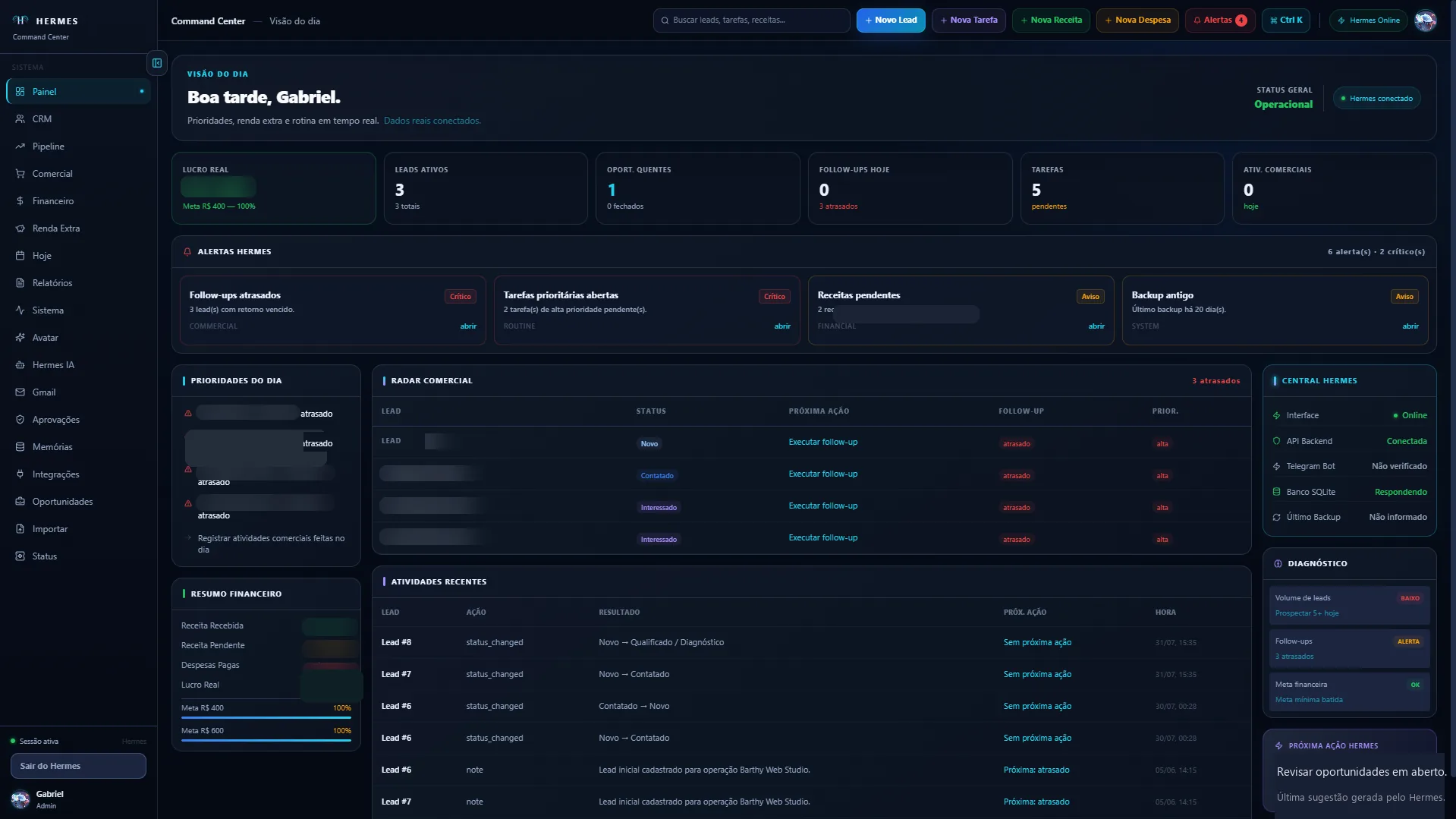The width and height of the screenshot is (1456, 819).
Task: Open Gmail from the sidebar
Action: 78,392
